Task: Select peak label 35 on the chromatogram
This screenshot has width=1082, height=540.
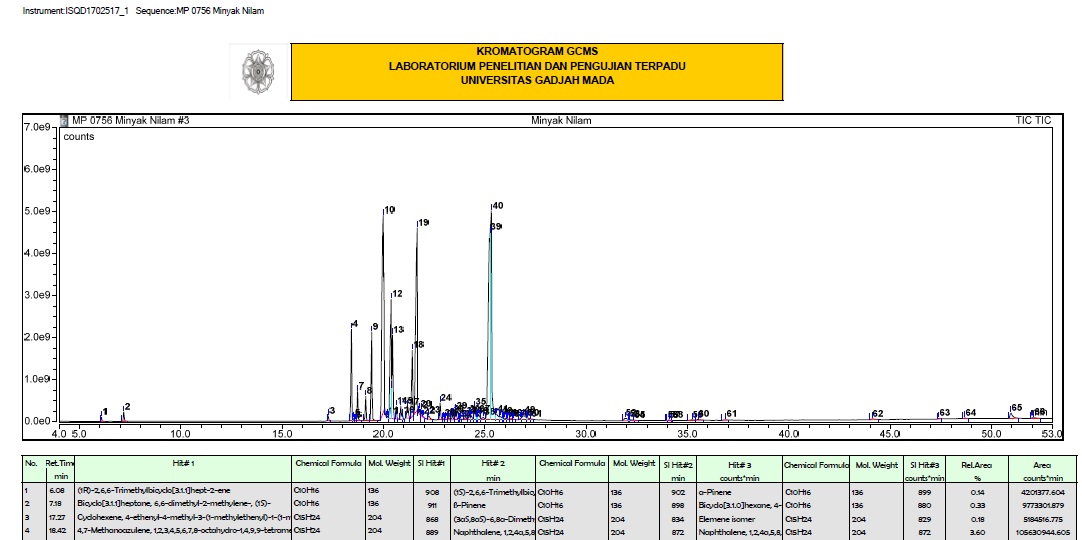Action: coord(481,401)
